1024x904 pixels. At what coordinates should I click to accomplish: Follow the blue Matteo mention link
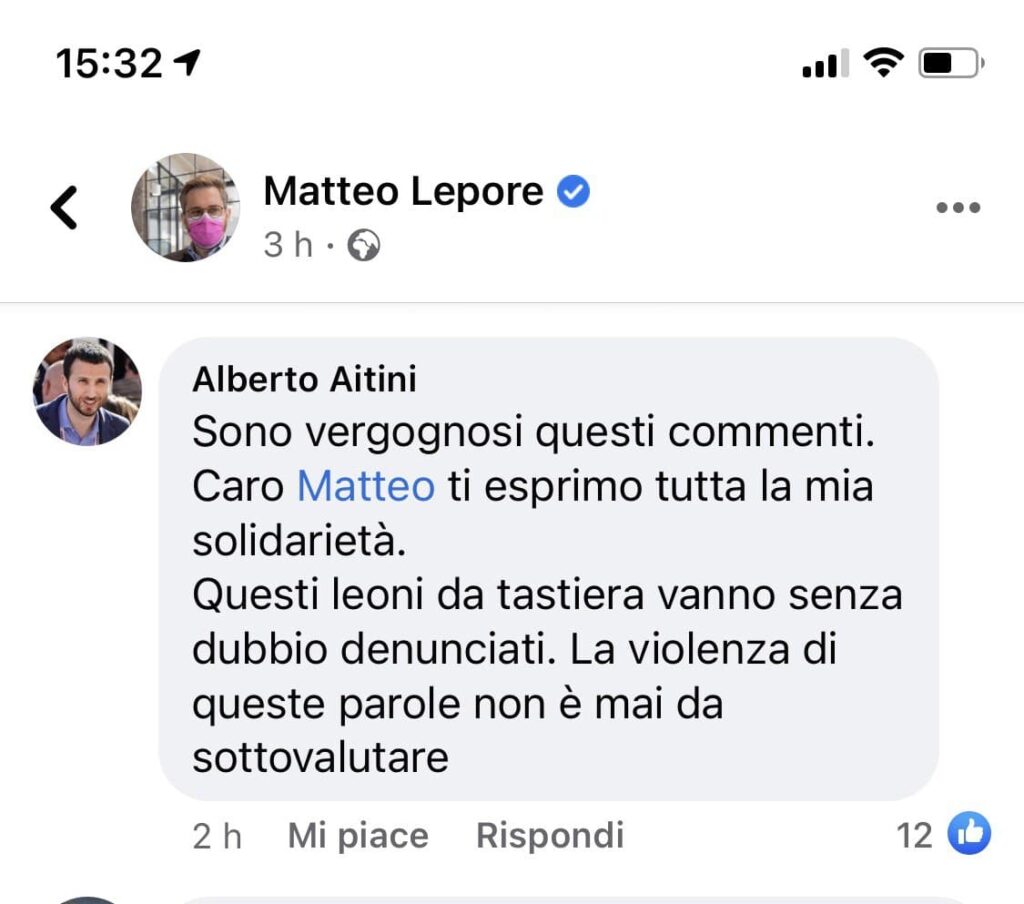(366, 486)
